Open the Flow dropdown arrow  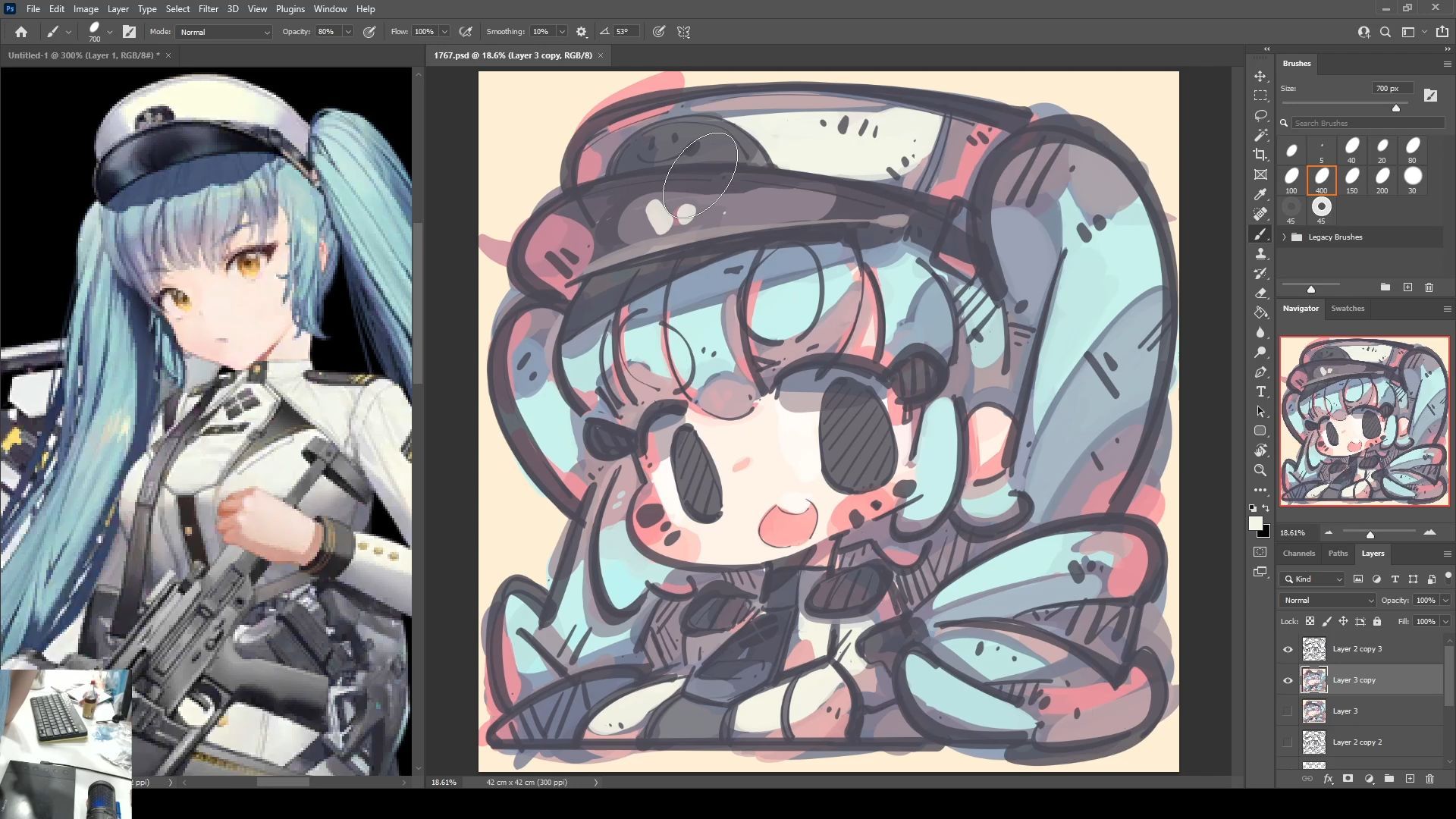coord(444,32)
